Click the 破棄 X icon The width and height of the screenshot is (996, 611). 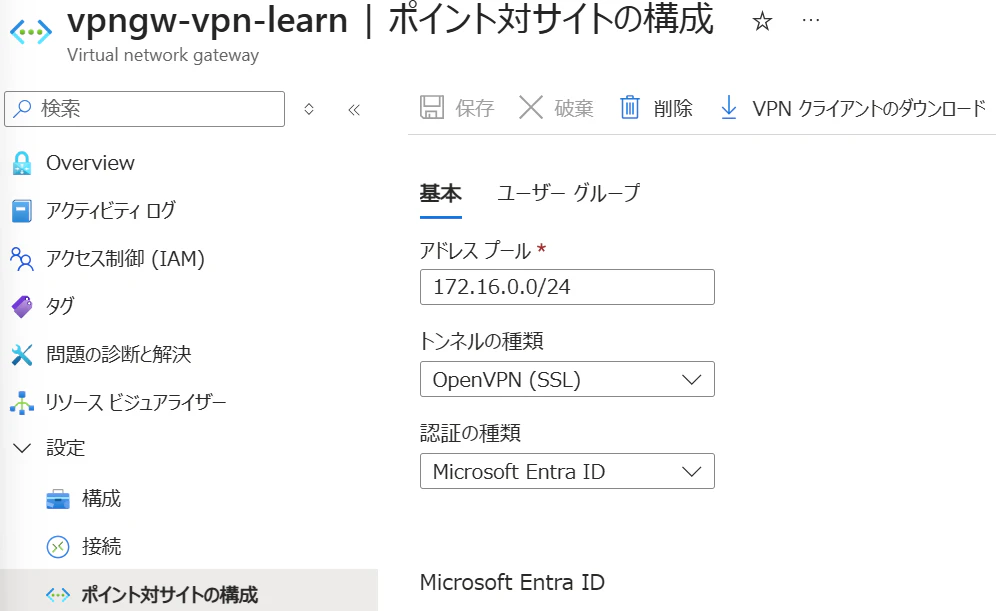(x=530, y=107)
